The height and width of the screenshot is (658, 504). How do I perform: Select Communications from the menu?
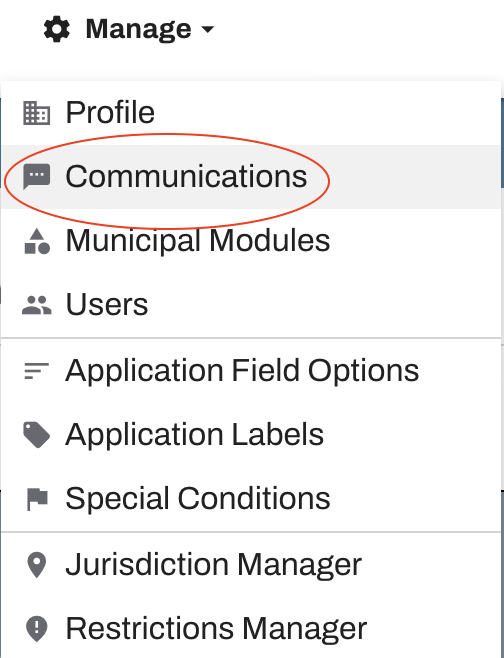(x=251, y=177)
